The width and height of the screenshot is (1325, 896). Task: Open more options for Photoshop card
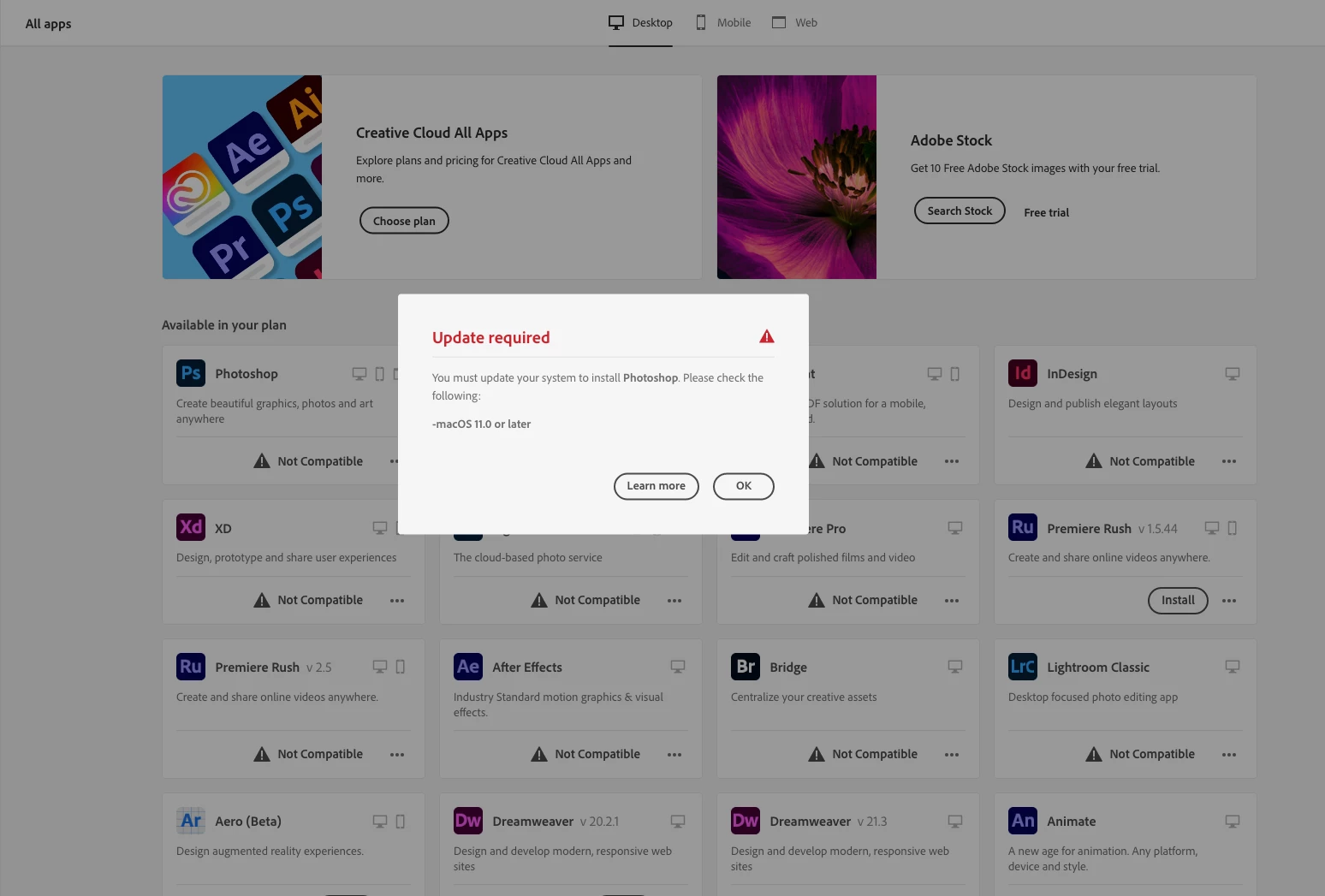point(394,461)
